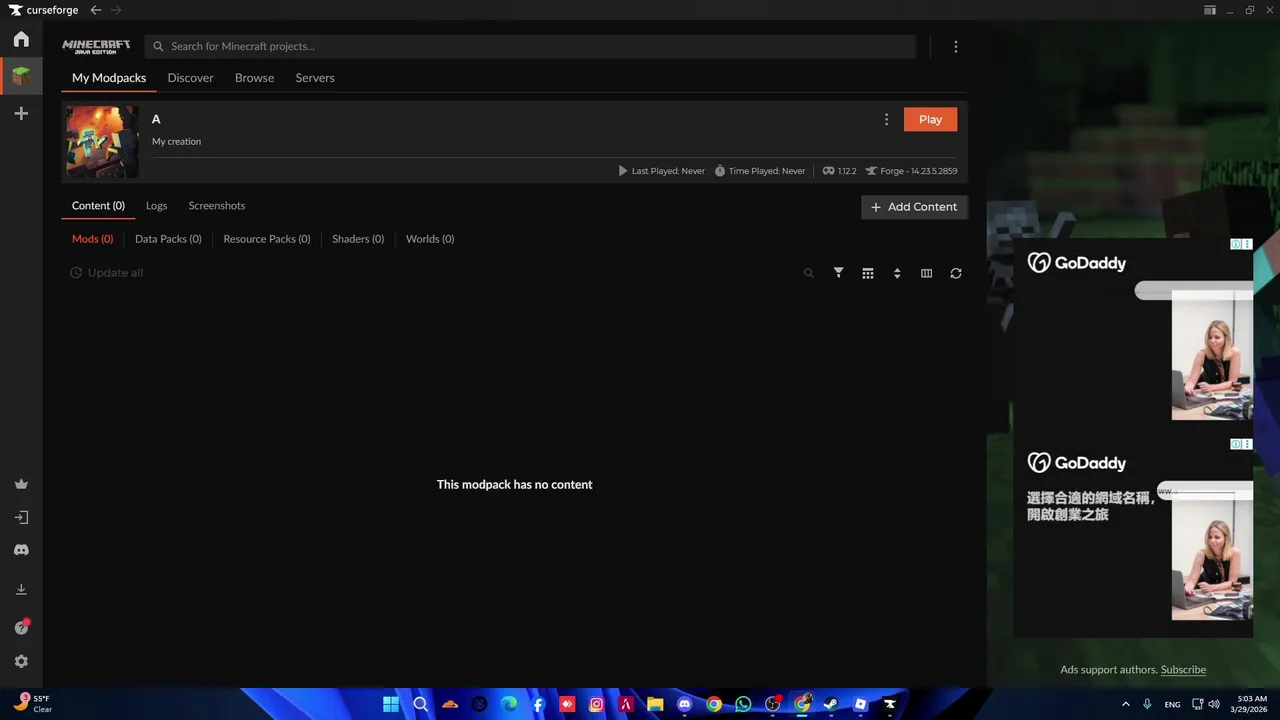Go back with the left arrow beside curseforge
The width and height of the screenshot is (1280, 720).
(x=96, y=10)
